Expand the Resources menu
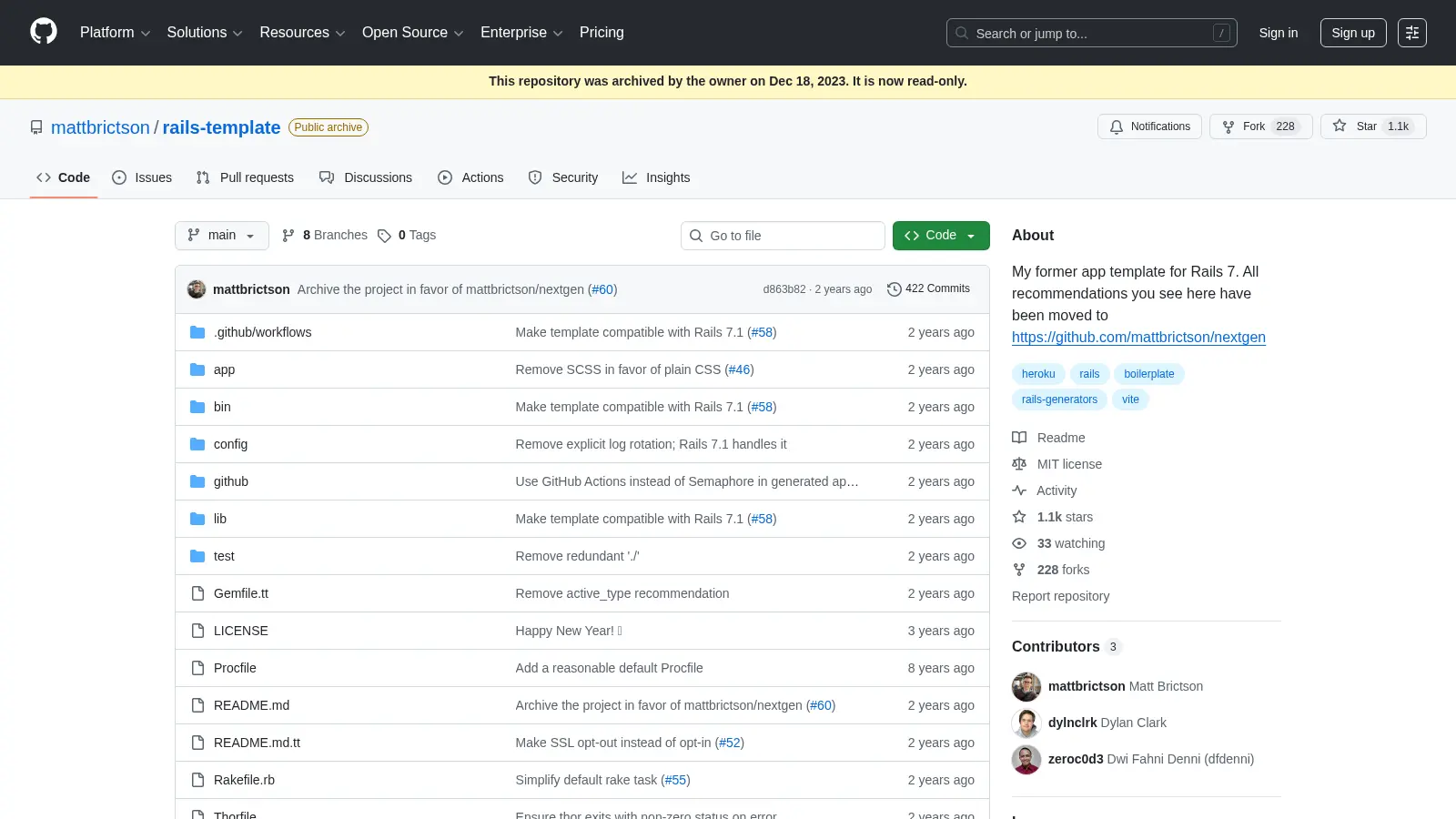 [302, 33]
